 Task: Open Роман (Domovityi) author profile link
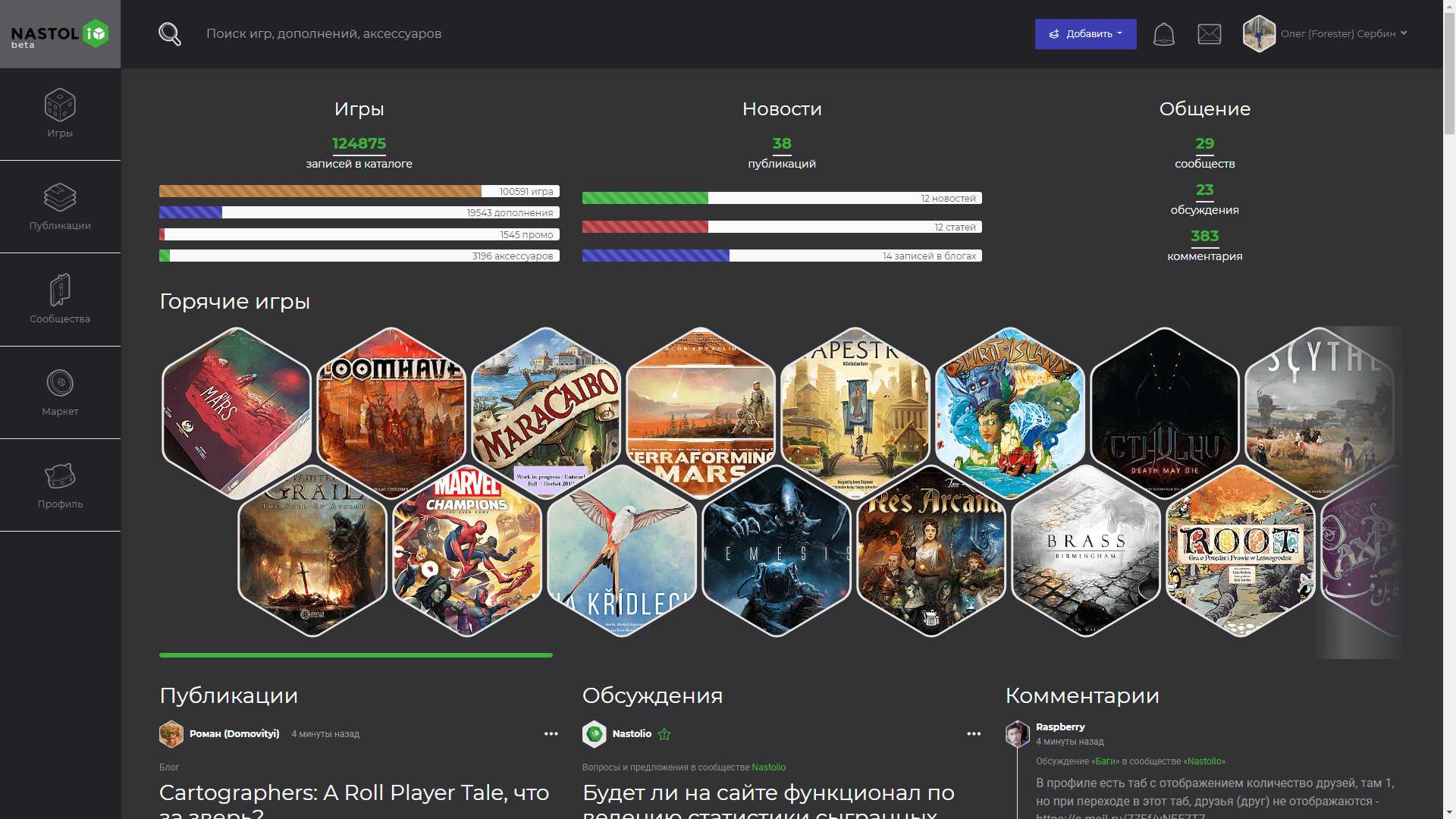coord(234,734)
